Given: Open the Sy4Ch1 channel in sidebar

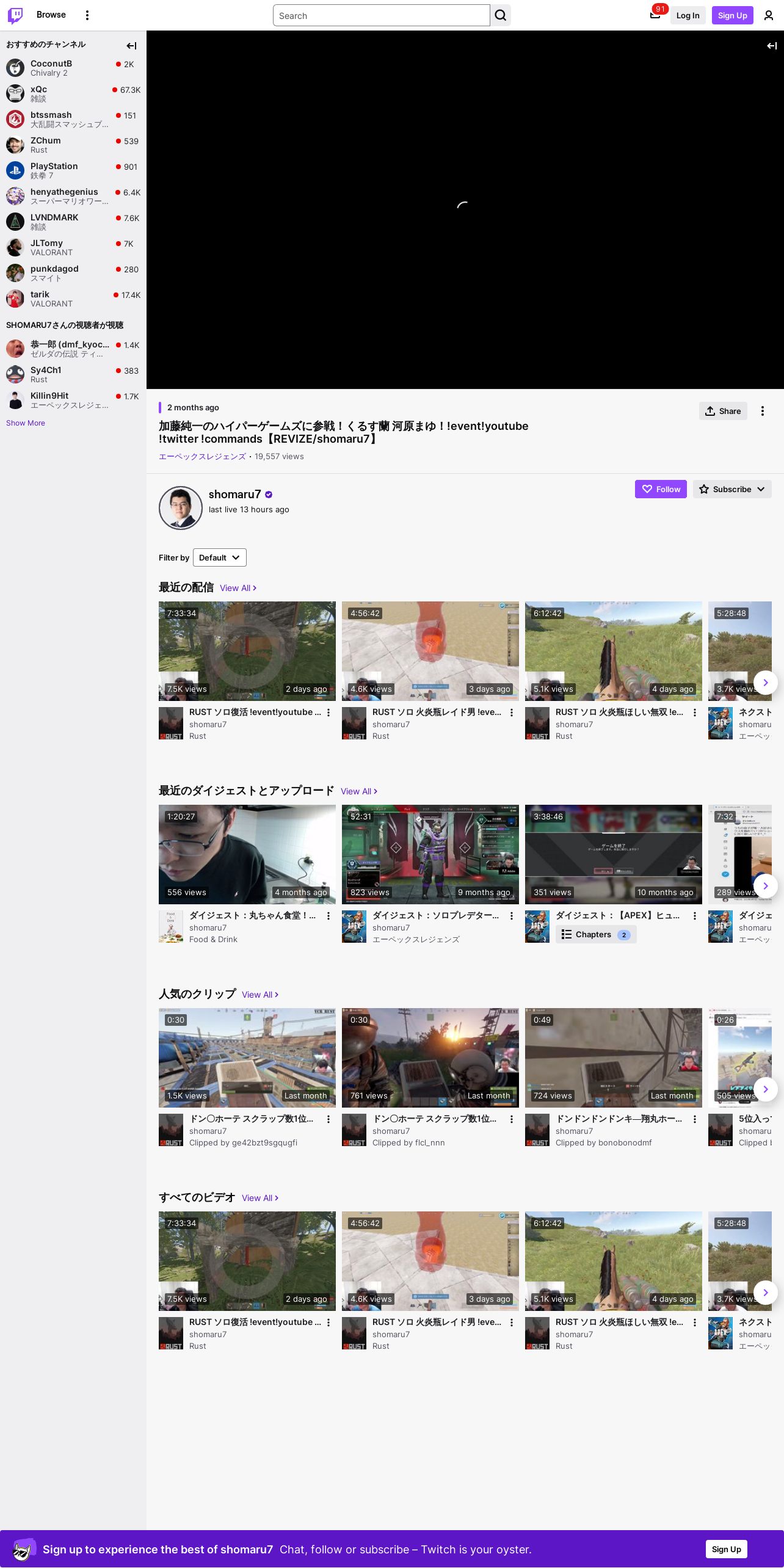Looking at the screenshot, I should 73,374.
